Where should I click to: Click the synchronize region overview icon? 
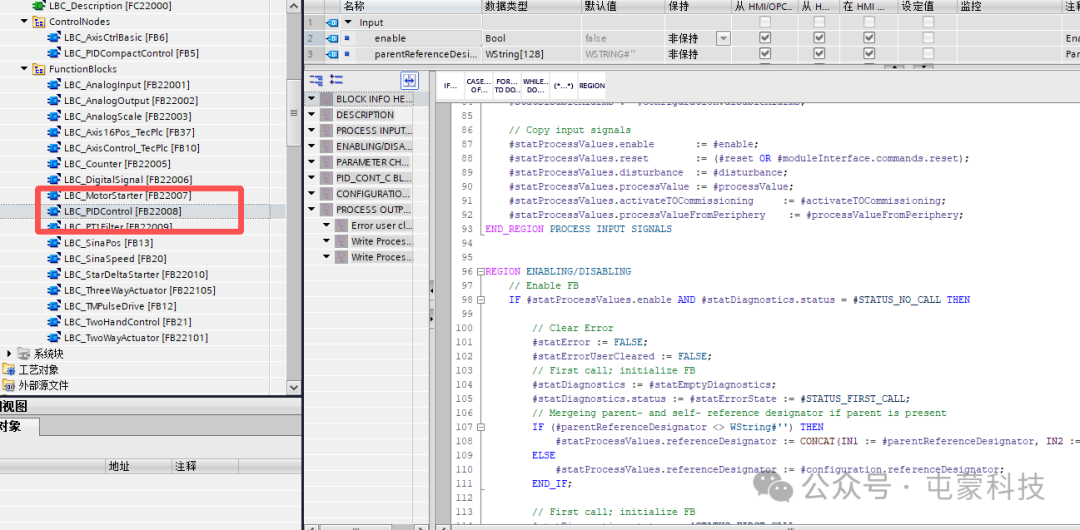coord(410,80)
